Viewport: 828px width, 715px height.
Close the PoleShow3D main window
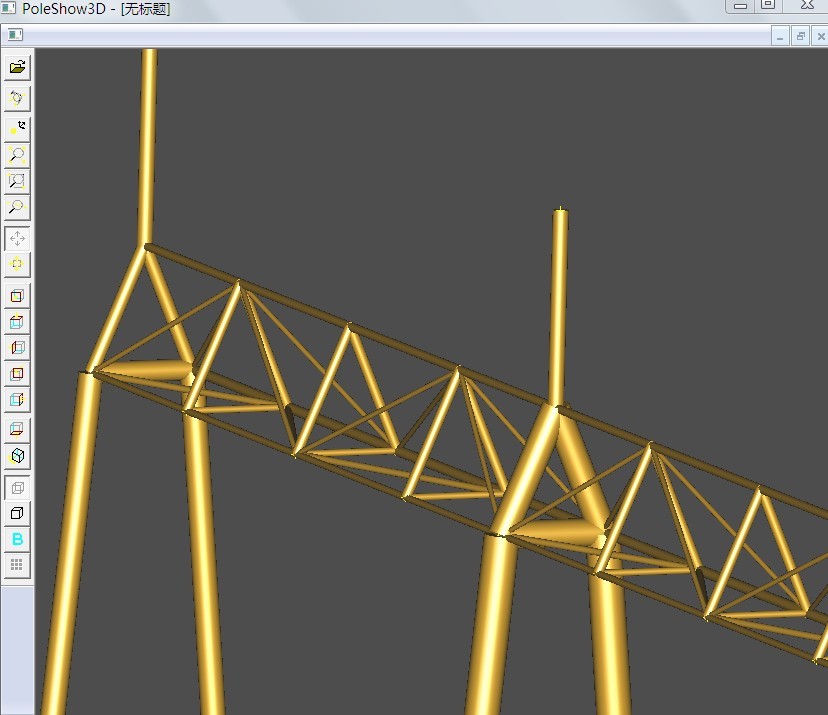[x=807, y=5]
